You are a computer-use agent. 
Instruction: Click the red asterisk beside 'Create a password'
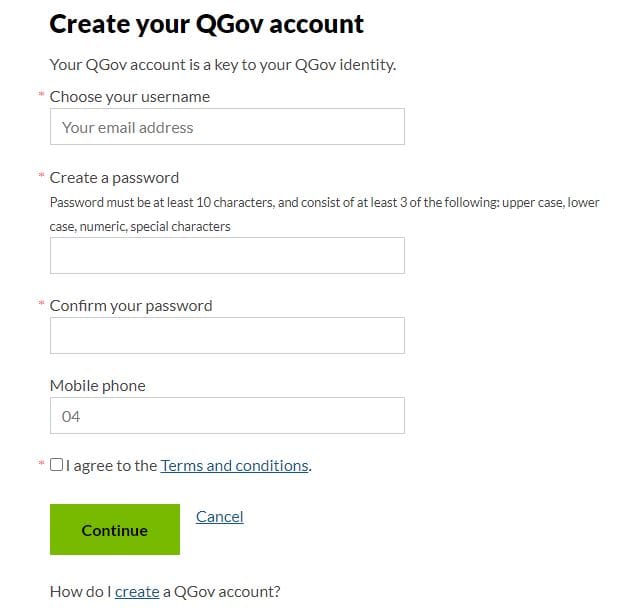[41, 175]
